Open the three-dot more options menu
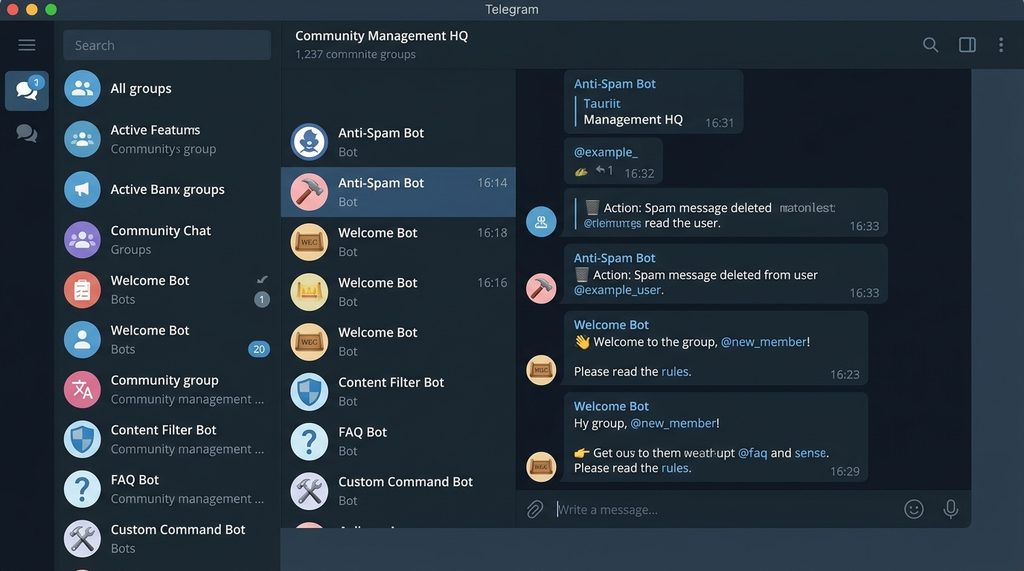 1001,45
